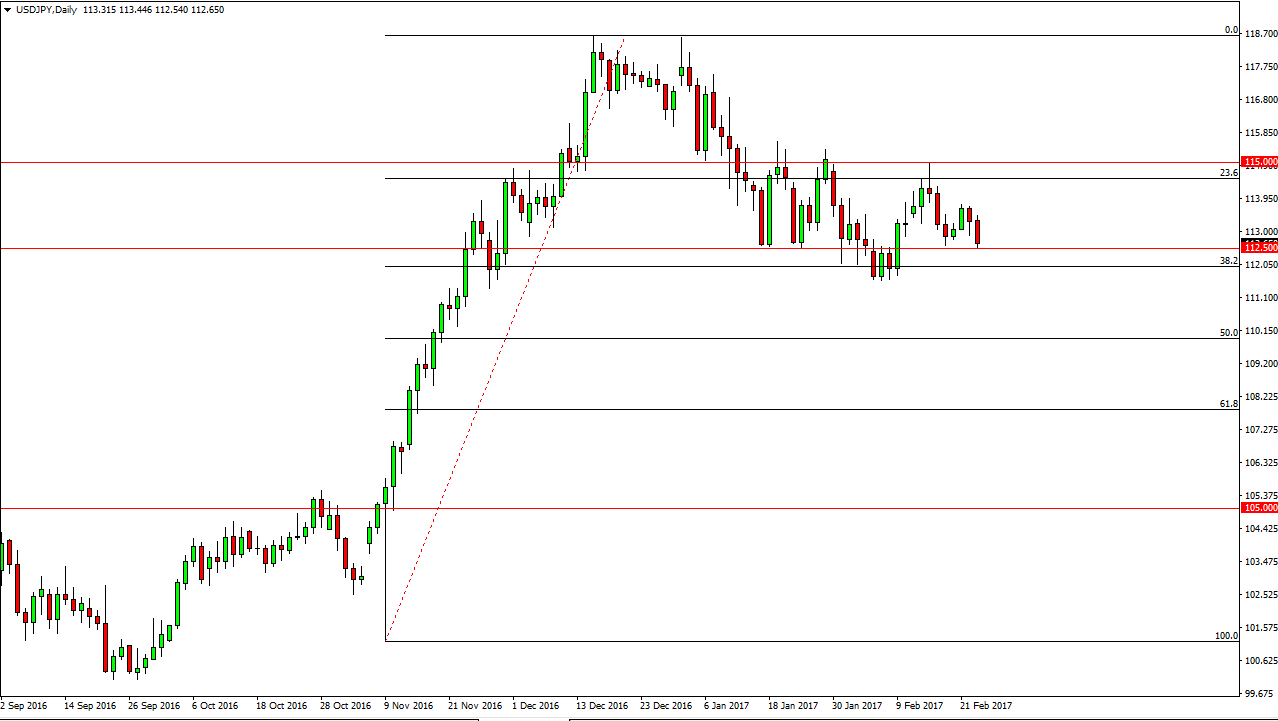Click the Fibonacci 61.8 level label

pos(1230,403)
